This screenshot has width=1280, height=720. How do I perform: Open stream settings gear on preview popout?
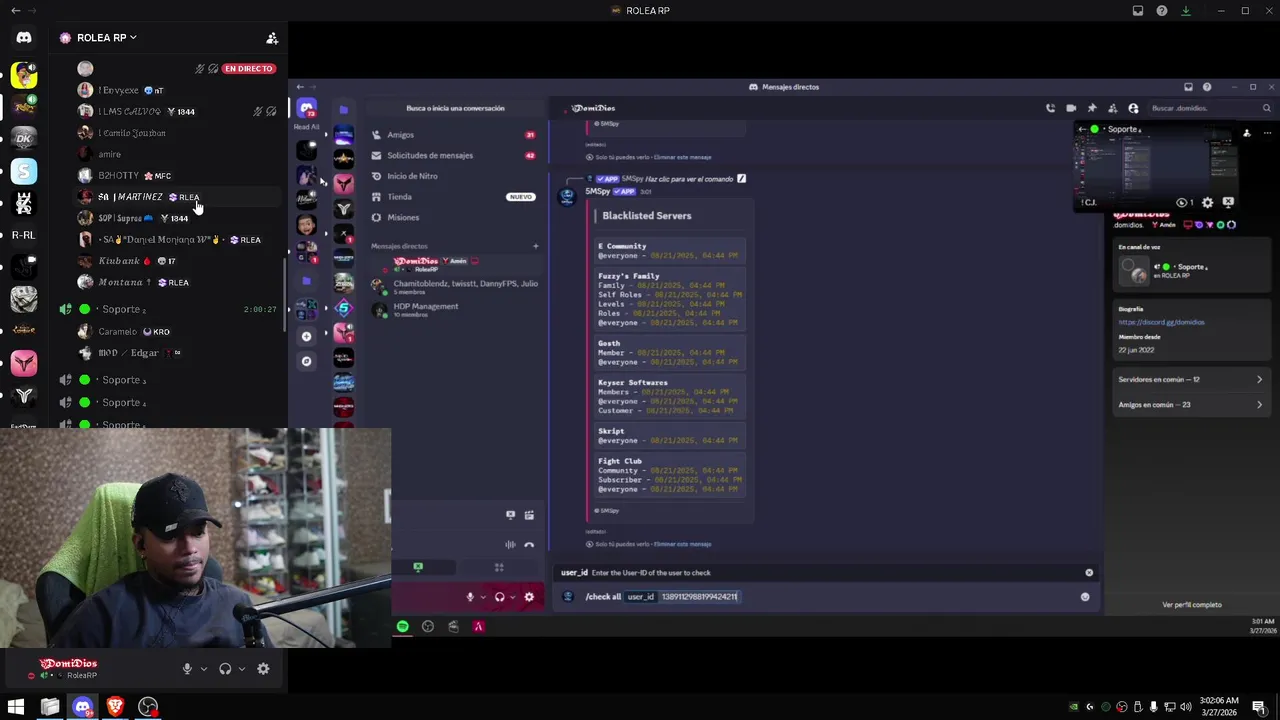point(1208,202)
